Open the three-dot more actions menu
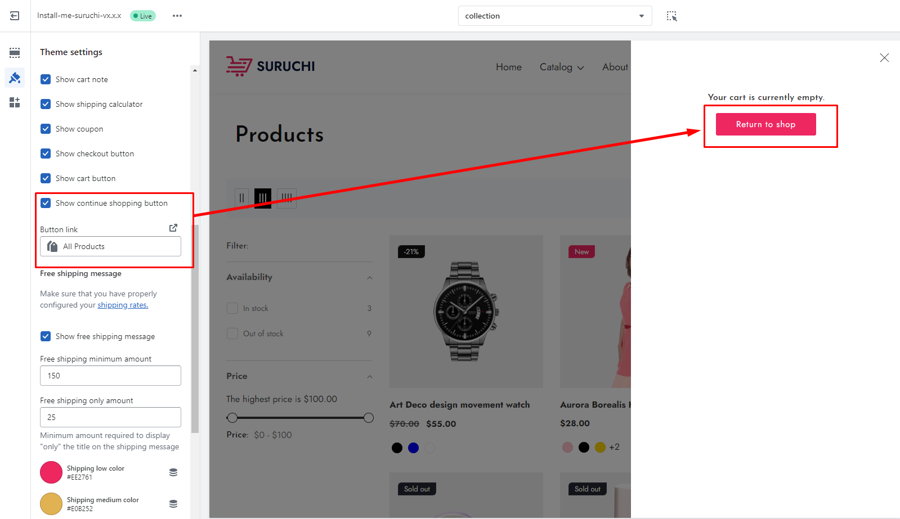900x519 pixels. point(177,16)
